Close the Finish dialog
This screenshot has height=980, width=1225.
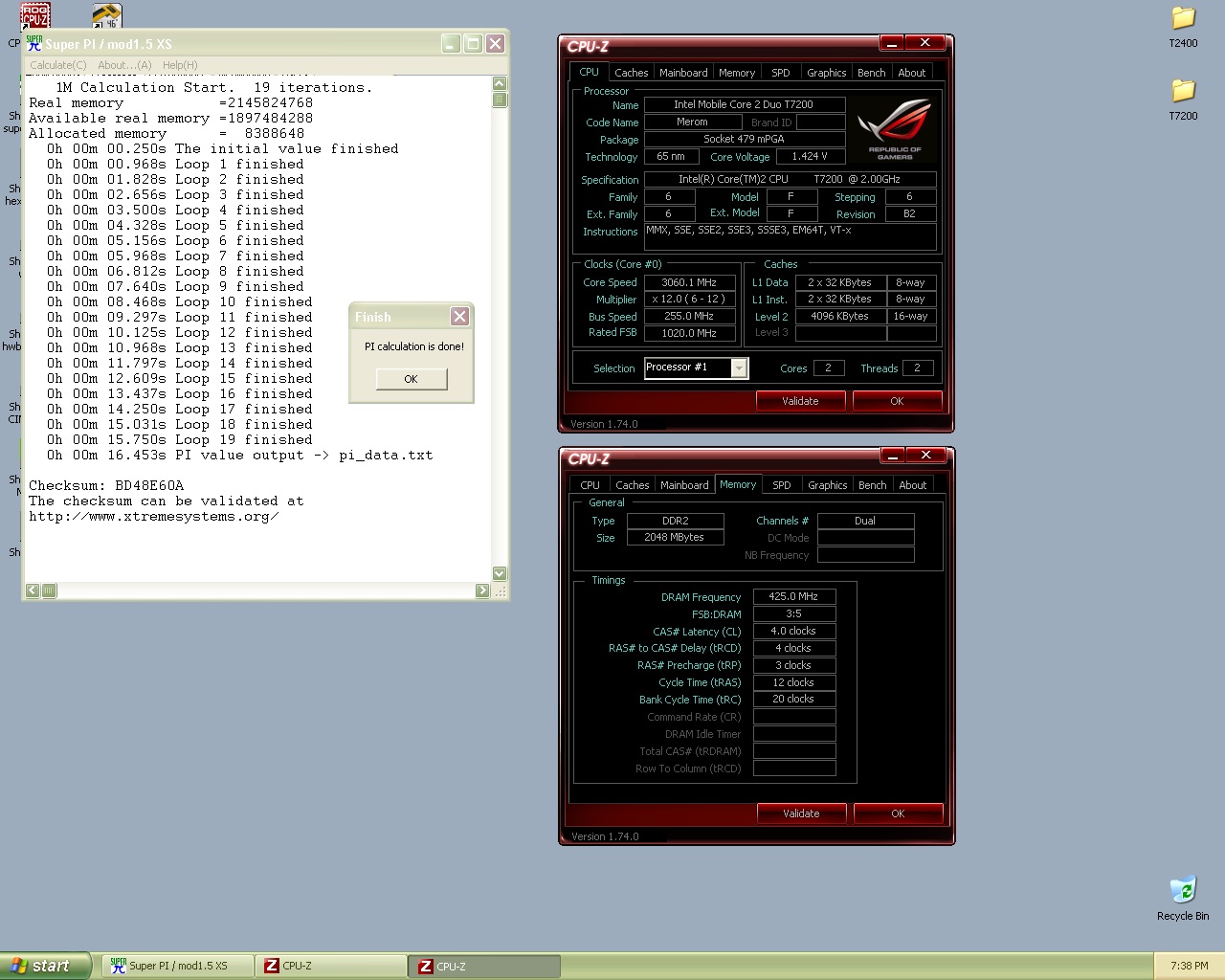459,317
